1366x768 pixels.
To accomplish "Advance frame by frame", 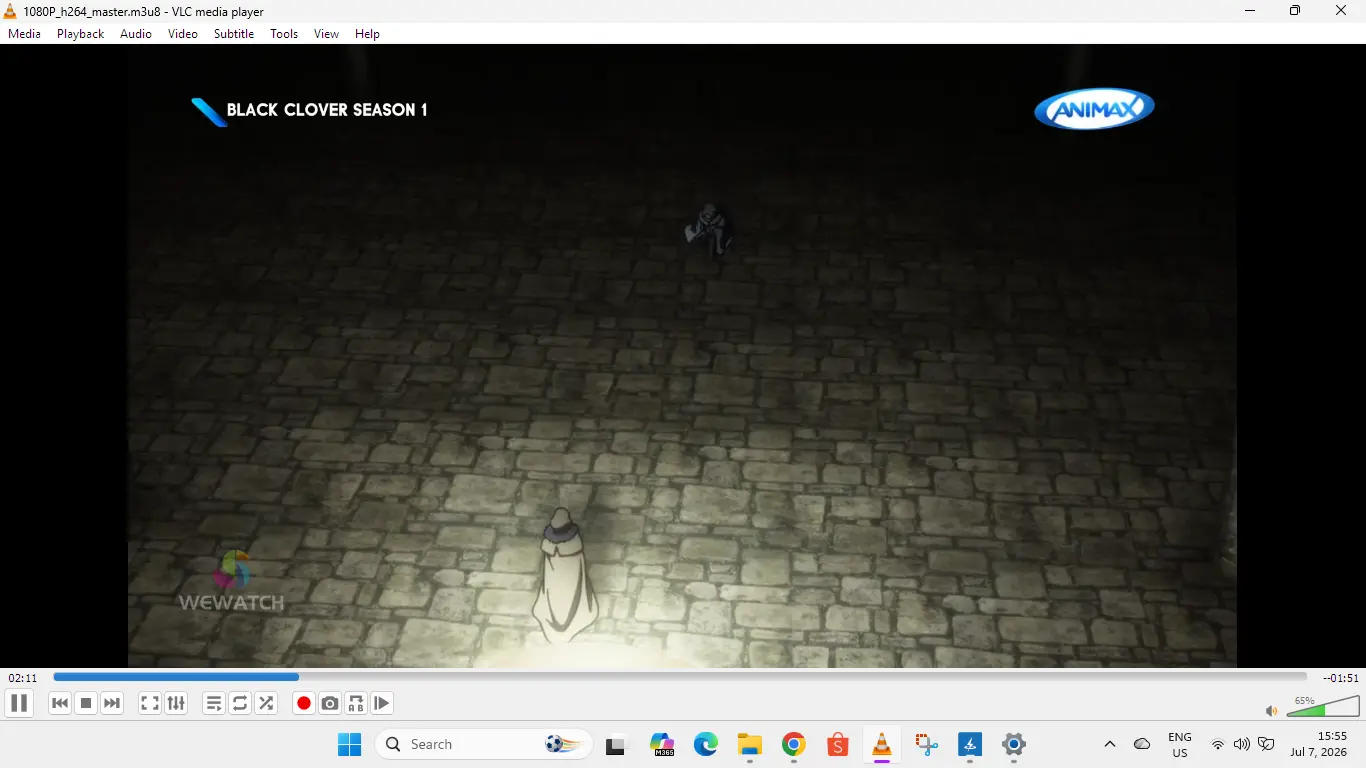I will pos(382,703).
